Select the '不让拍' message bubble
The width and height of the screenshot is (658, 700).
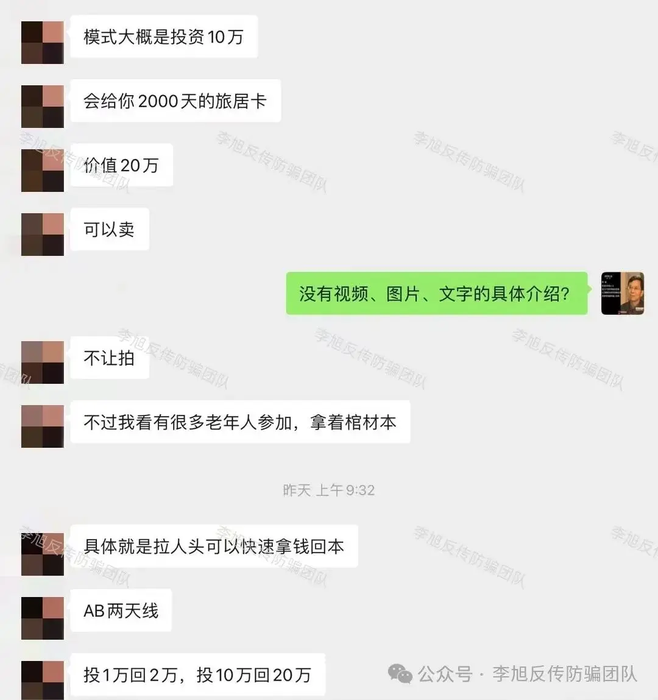click(110, 358)
